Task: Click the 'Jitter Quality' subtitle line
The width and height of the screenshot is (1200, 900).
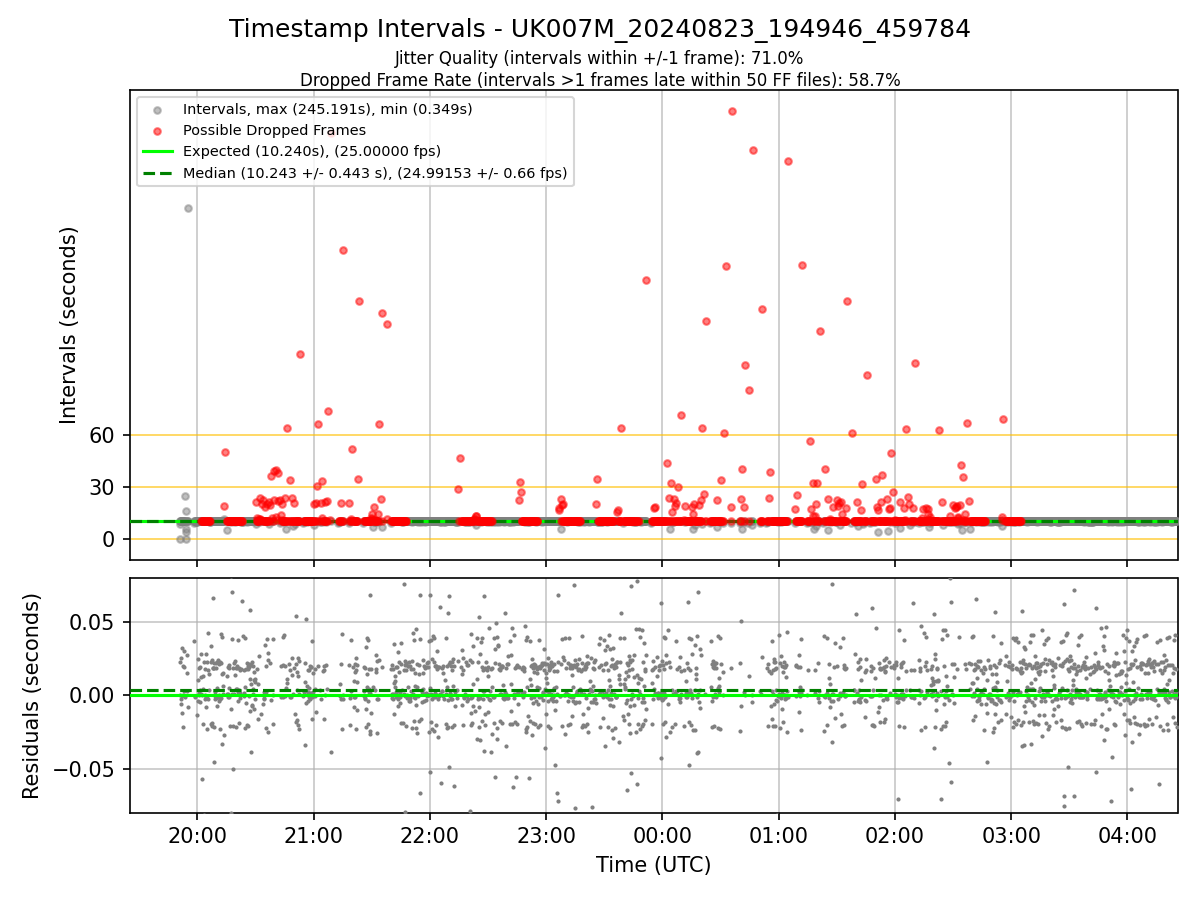Action: (599, 58)
